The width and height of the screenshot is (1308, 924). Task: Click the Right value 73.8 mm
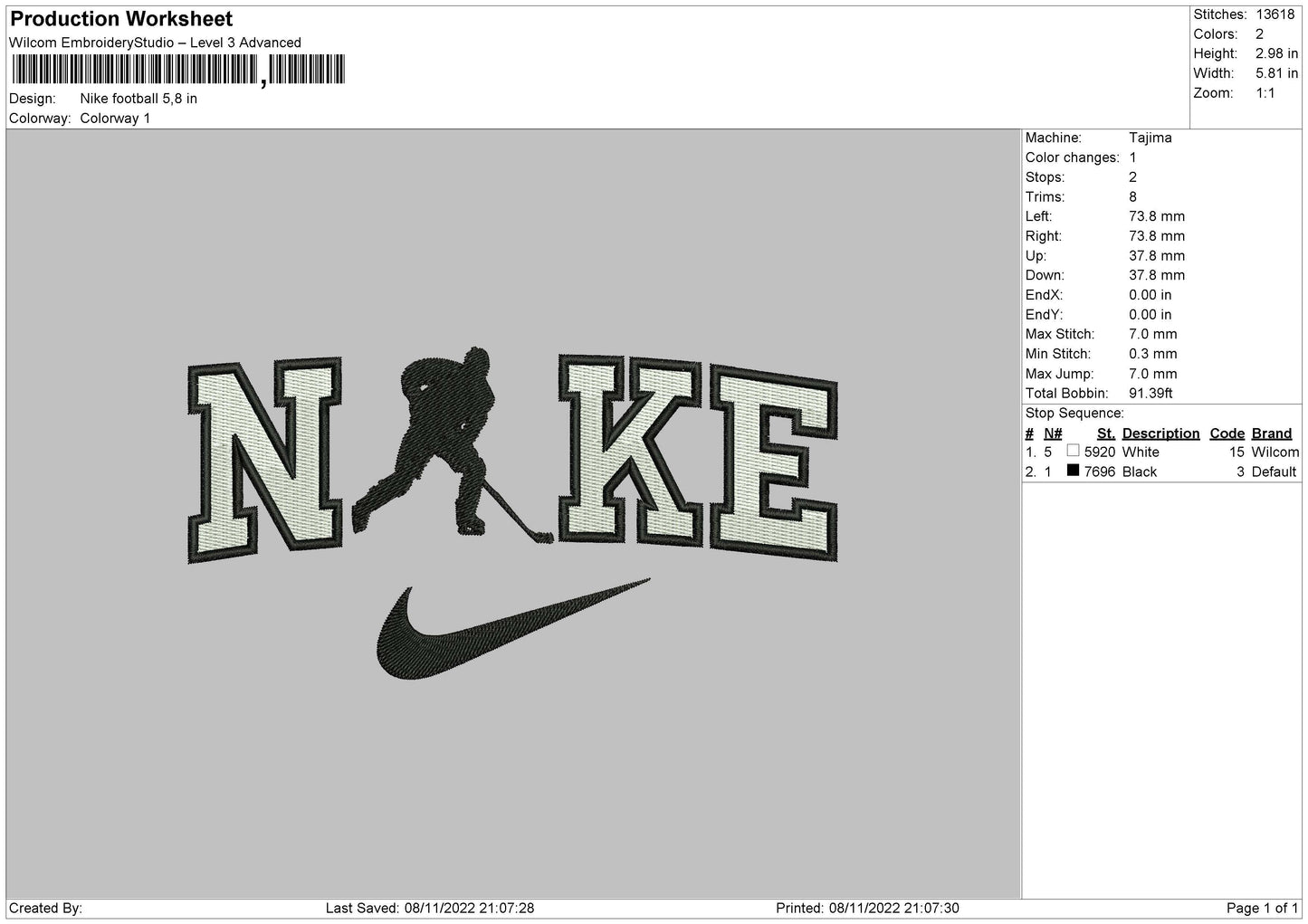tap(1157, 236)
